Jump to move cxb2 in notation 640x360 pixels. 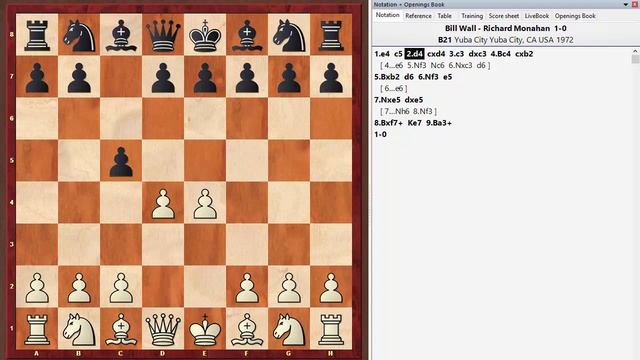pos(524,54)
